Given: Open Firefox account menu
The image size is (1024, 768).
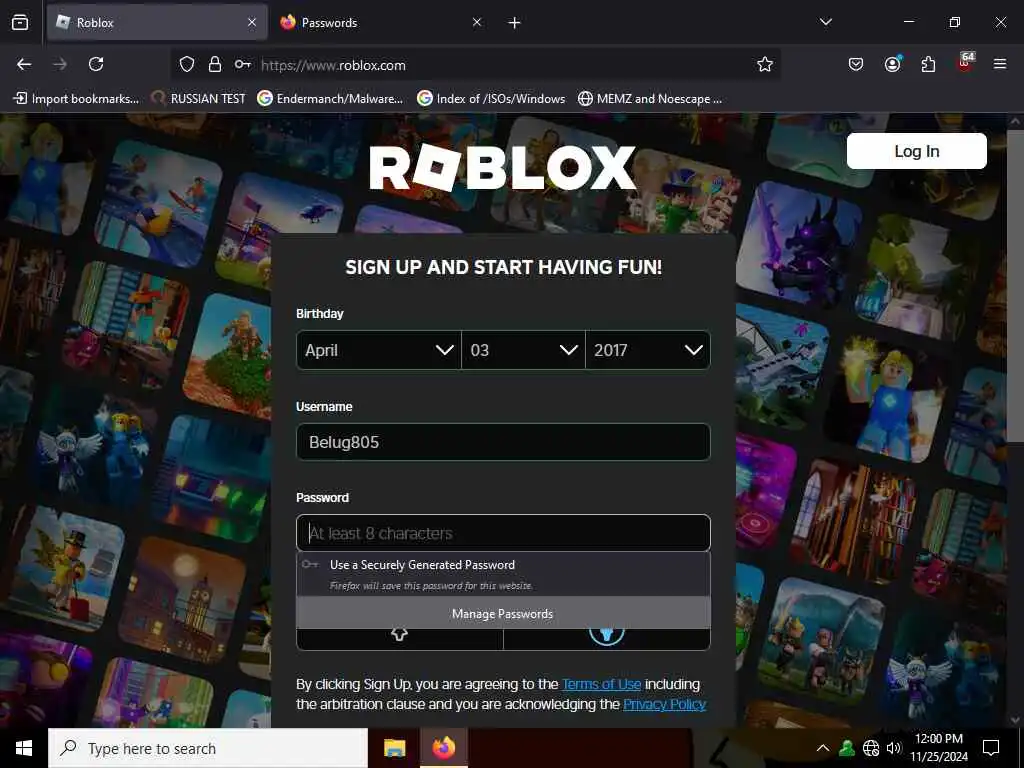Looking at the screenshot, I should 892,64.
